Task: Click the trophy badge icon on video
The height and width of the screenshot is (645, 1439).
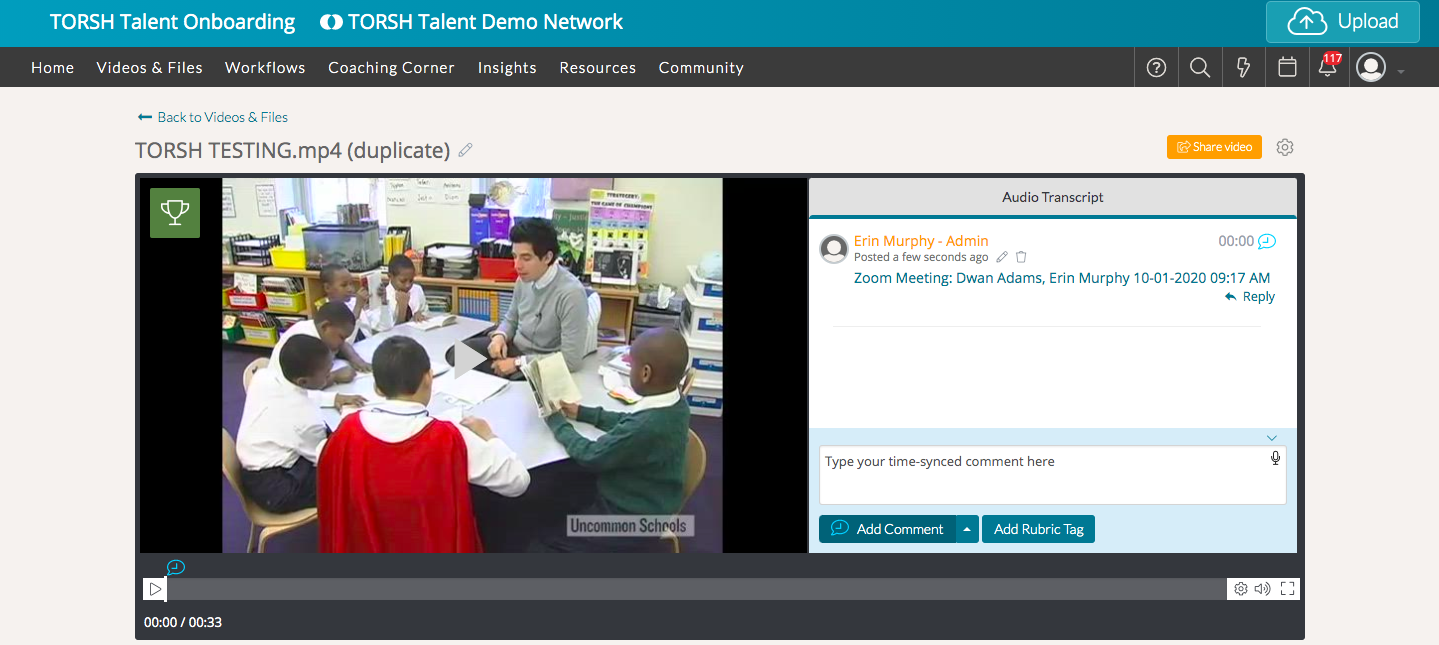Action: click(x=175, y=213)
